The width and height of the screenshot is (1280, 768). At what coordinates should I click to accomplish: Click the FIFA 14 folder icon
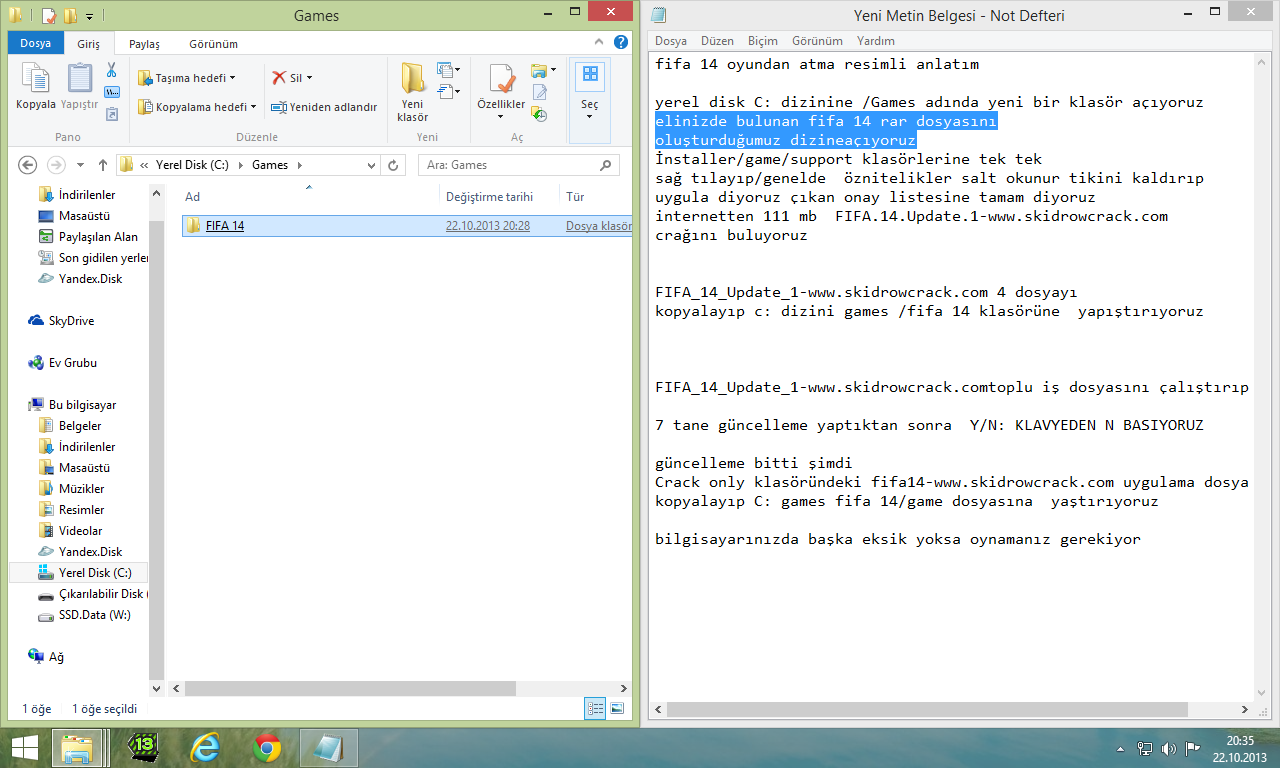coord(194,226)
